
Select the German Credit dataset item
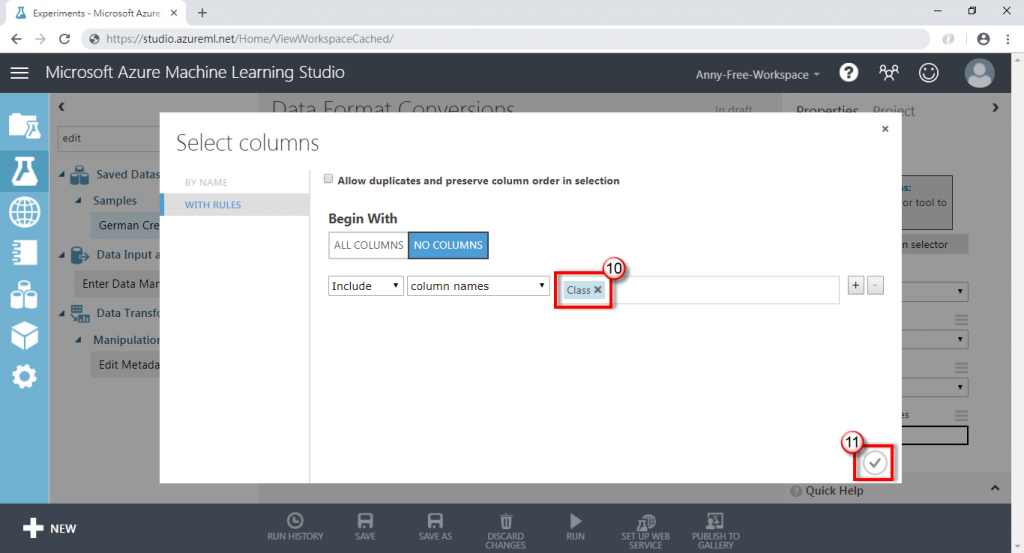(126, 225)
